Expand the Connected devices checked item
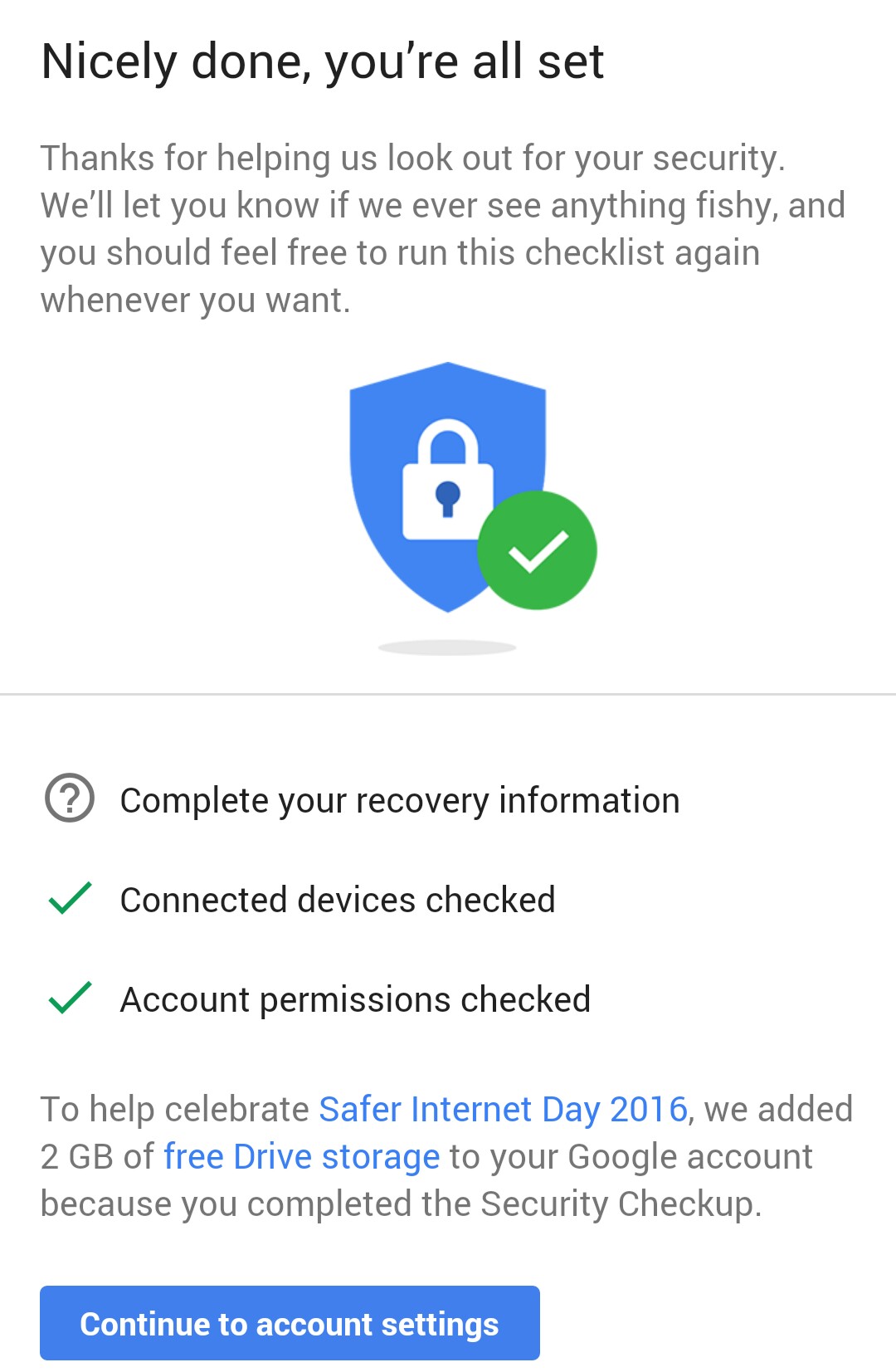896x1372 pixels. [338, 900]
